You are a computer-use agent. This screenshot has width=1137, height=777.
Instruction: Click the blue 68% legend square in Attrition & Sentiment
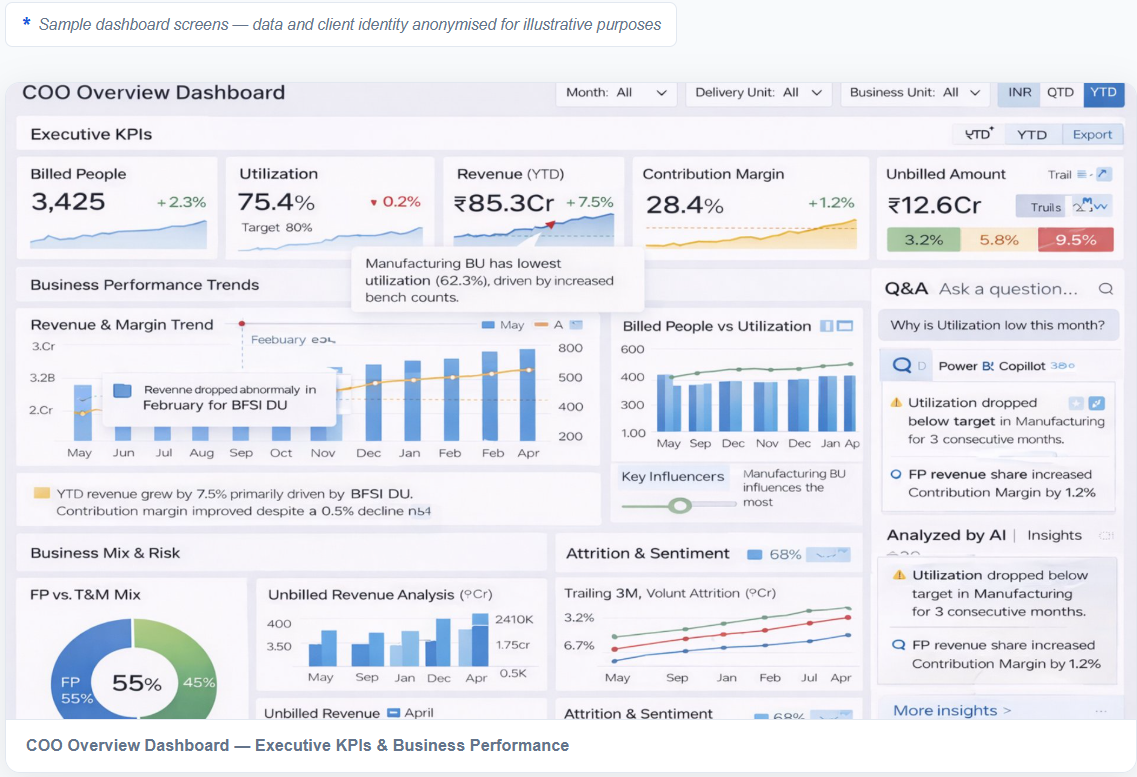point(755,554)
